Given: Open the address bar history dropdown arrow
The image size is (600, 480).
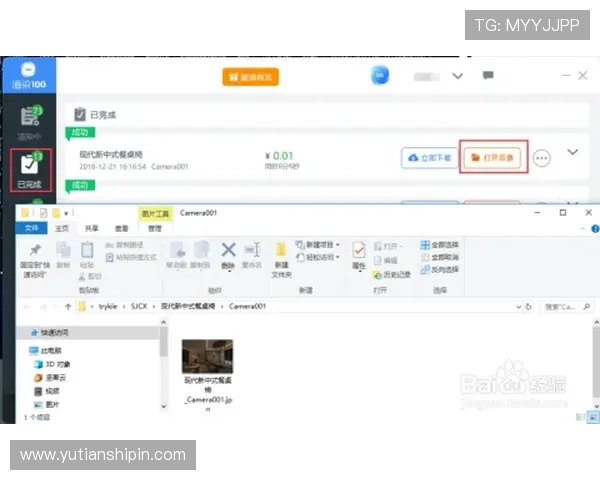Looking at the screenshot, I should pos(518,307).
